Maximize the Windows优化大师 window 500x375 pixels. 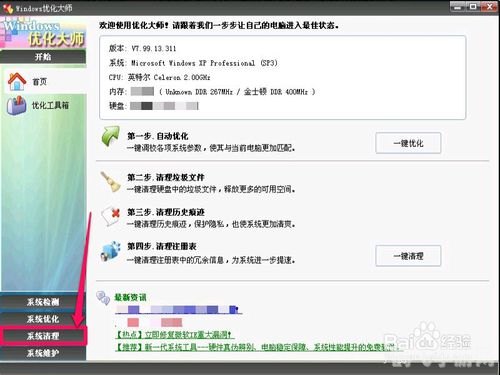point(473,7)
